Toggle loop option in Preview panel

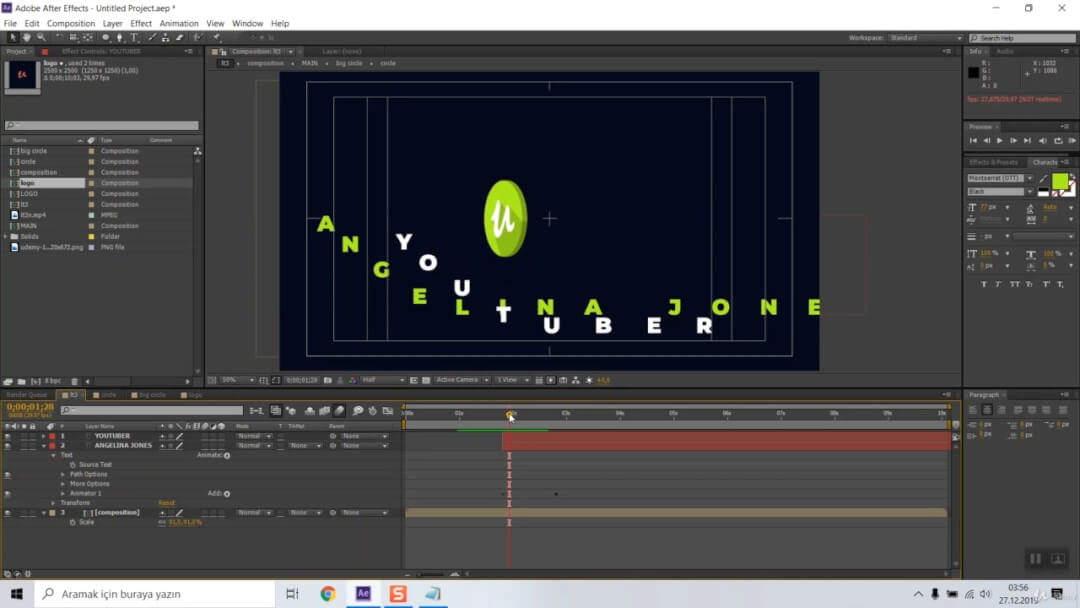pos(1058,140)
